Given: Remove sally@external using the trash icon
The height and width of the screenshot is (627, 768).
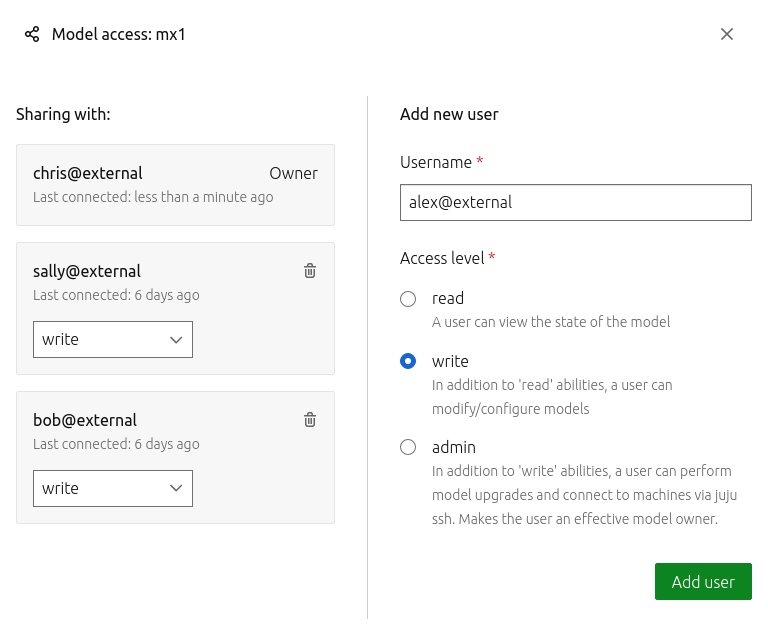Looking at the screenshot, I should click(x=310, y=271).
